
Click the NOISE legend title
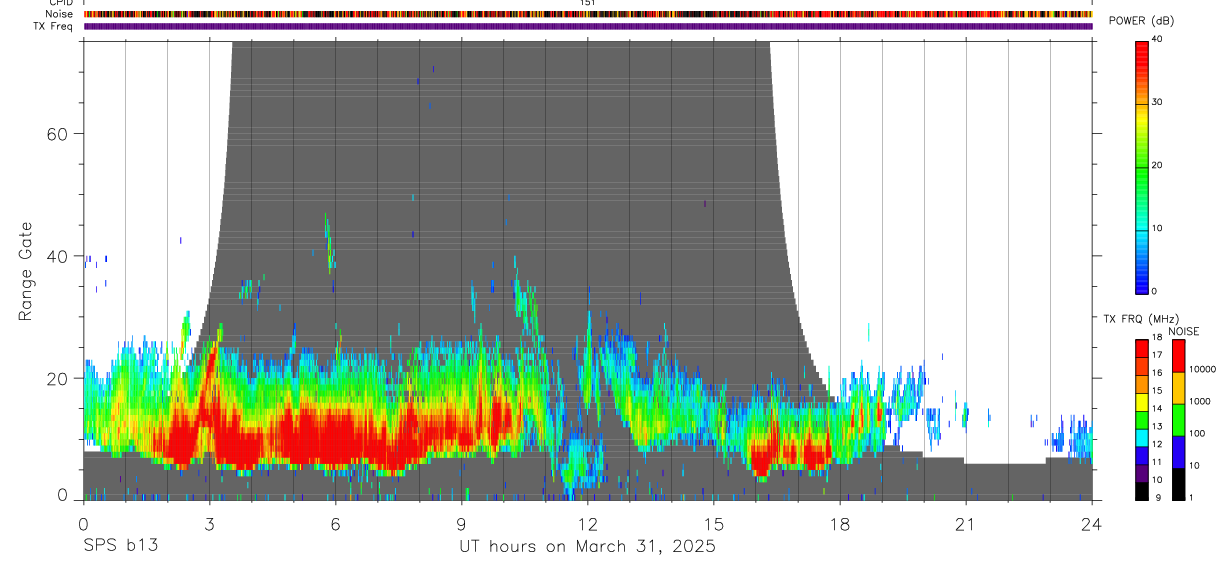click(x=1184, y=331)
